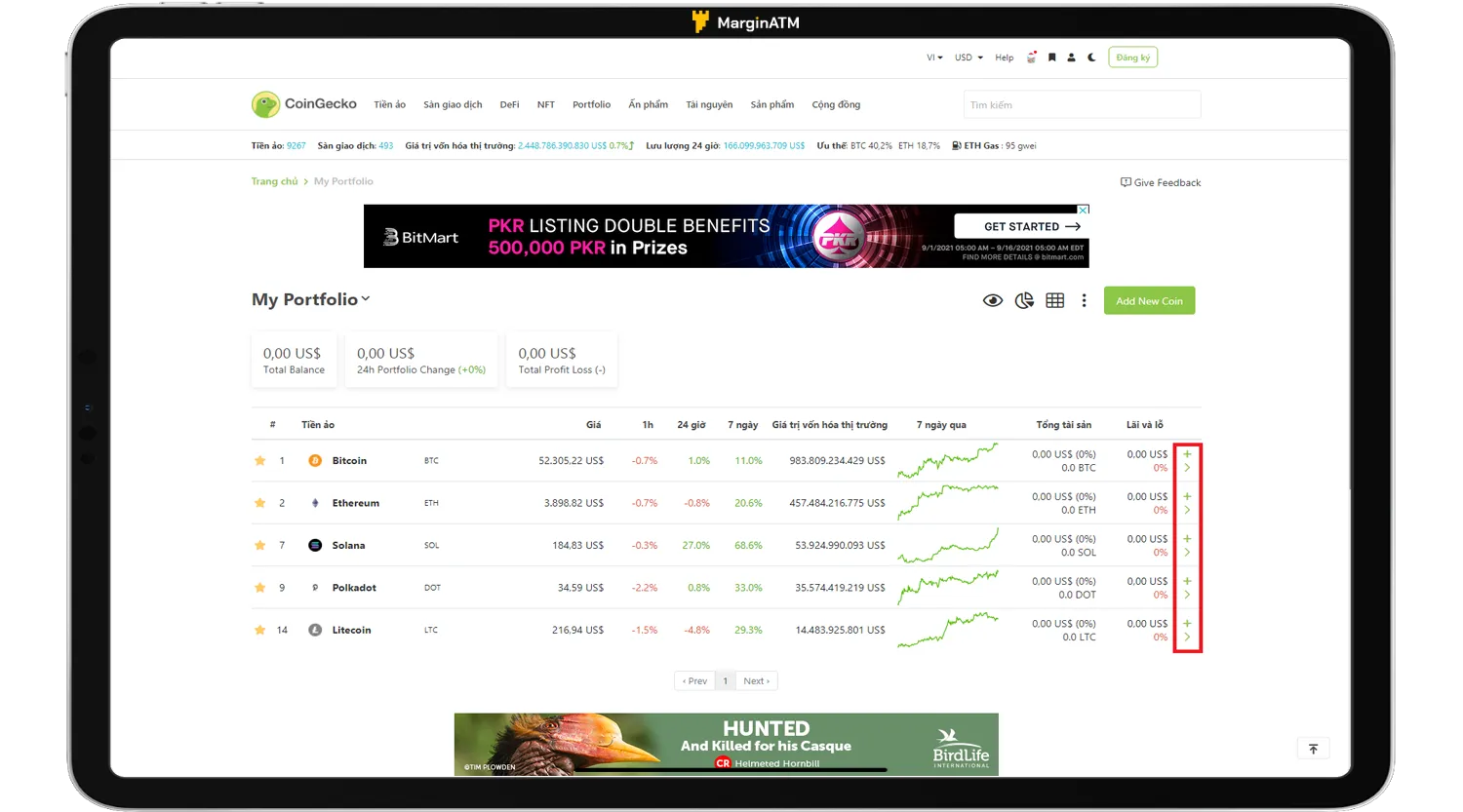Add a Solana transaction with the plus
Viewport: 1463px width, 812px height.
point(1187,539)
